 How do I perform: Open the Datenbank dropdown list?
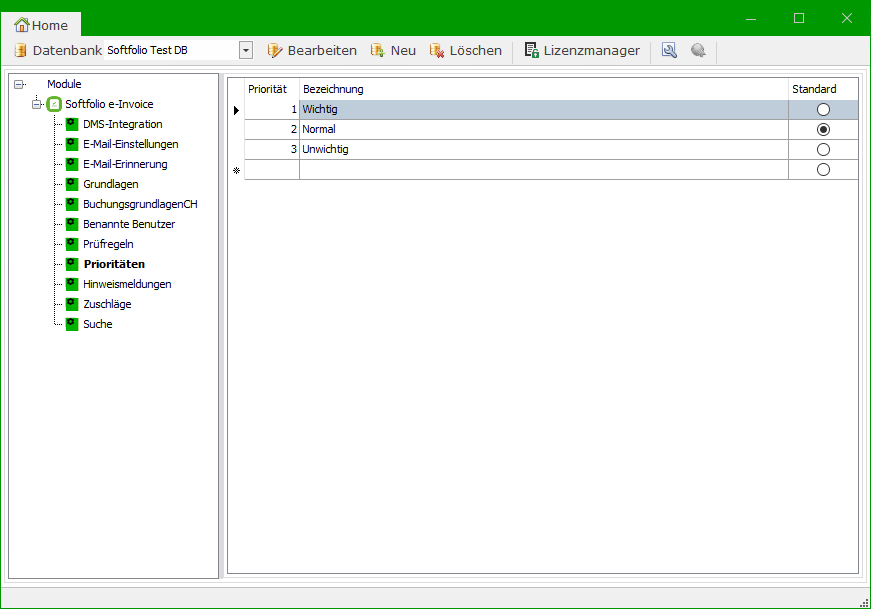246,51
